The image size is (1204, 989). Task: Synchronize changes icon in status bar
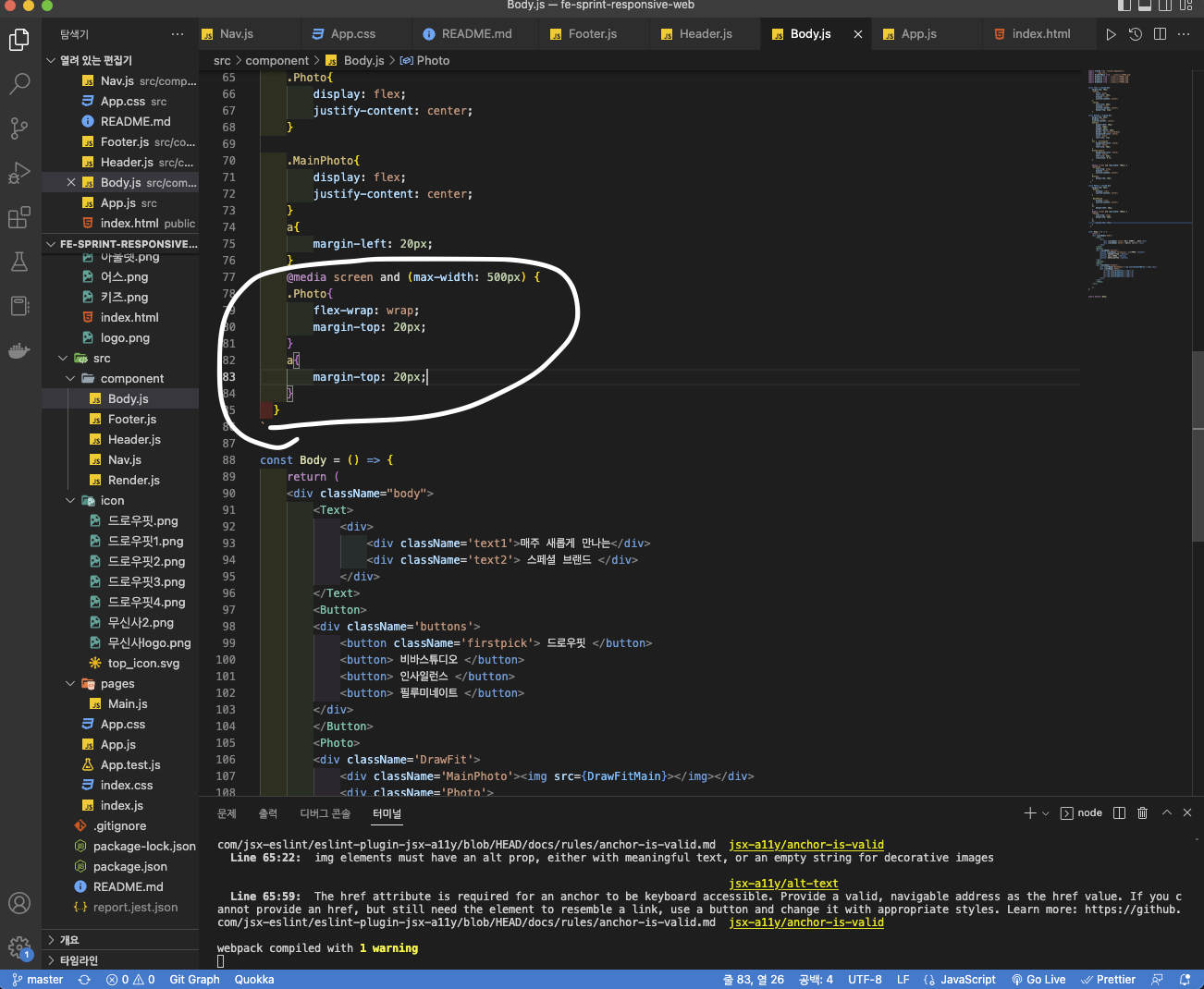tap(84, 980)
